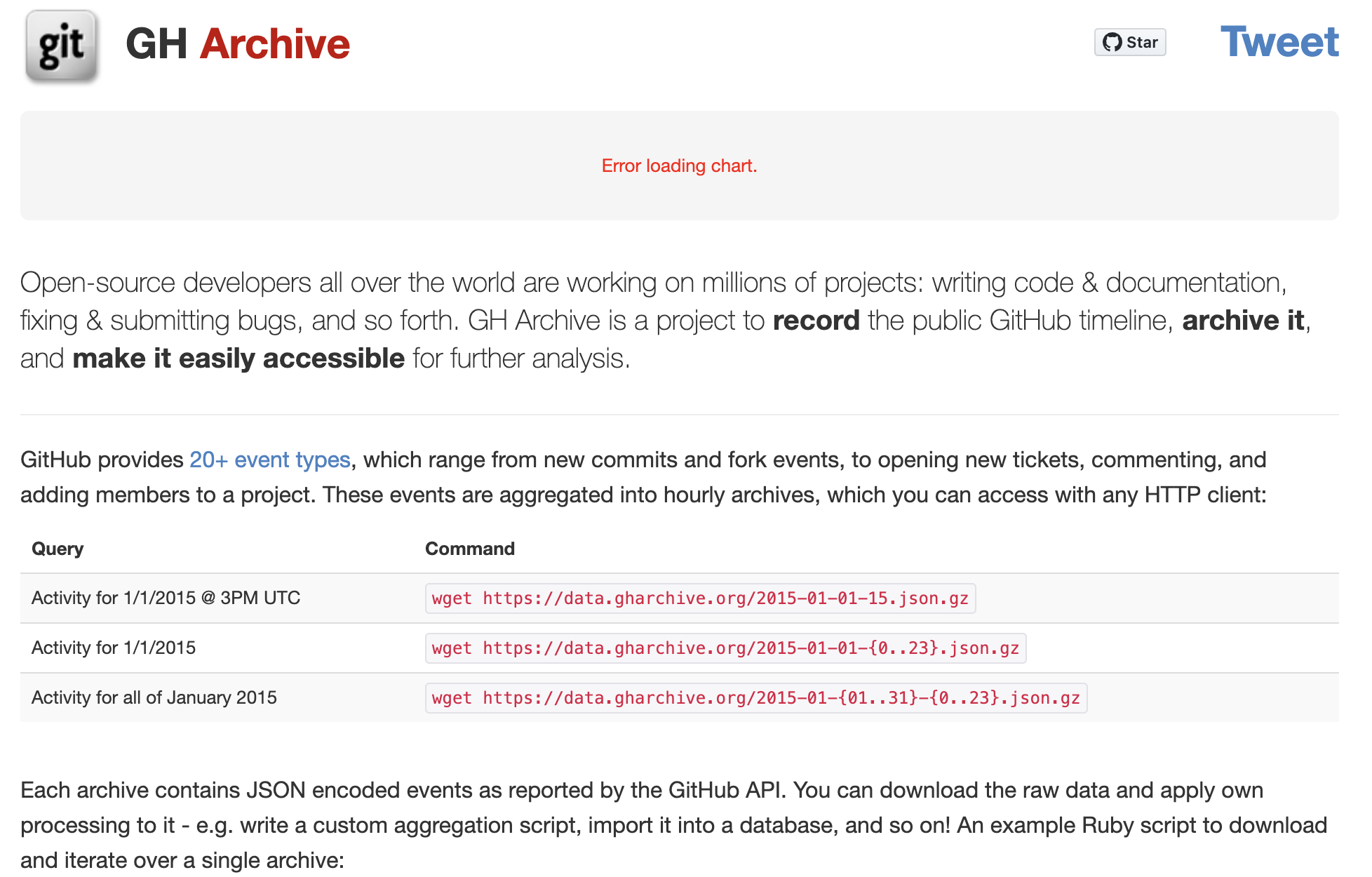Viewport: 1372px width, 877px height.
Task: Click the wget command ending 2015-01-01-{0..23}.json.gz
Action: pos(725,648)
